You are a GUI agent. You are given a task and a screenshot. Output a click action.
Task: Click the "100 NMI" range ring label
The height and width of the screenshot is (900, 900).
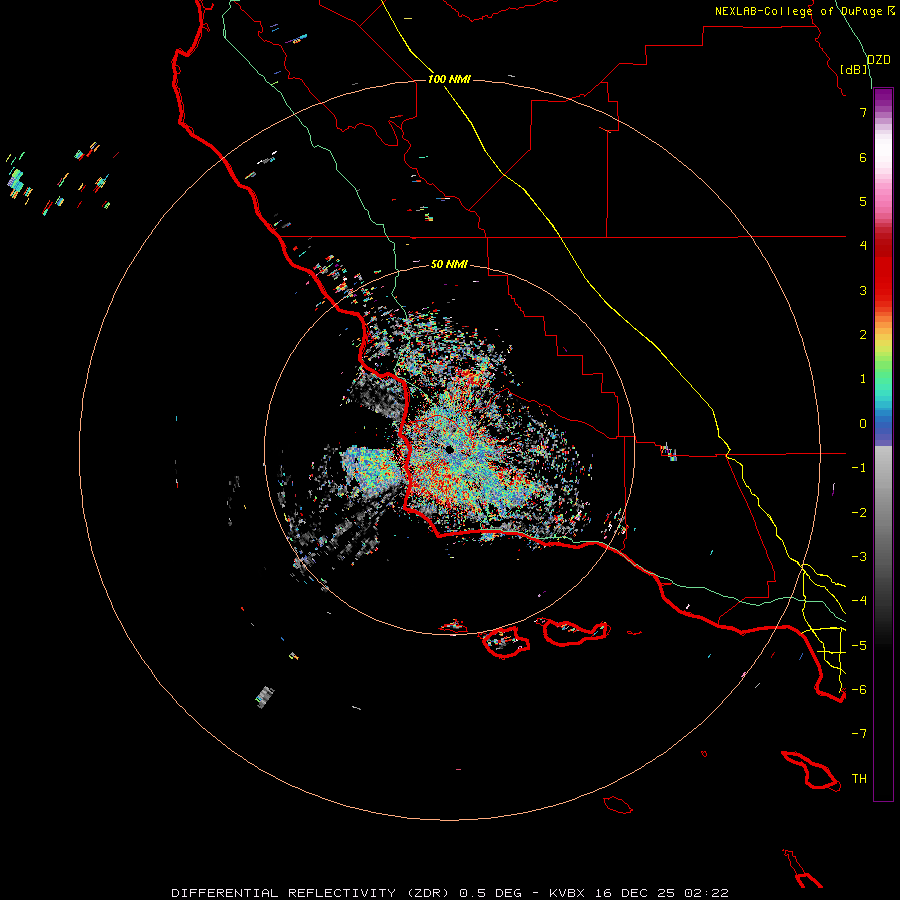pos(449,79)
